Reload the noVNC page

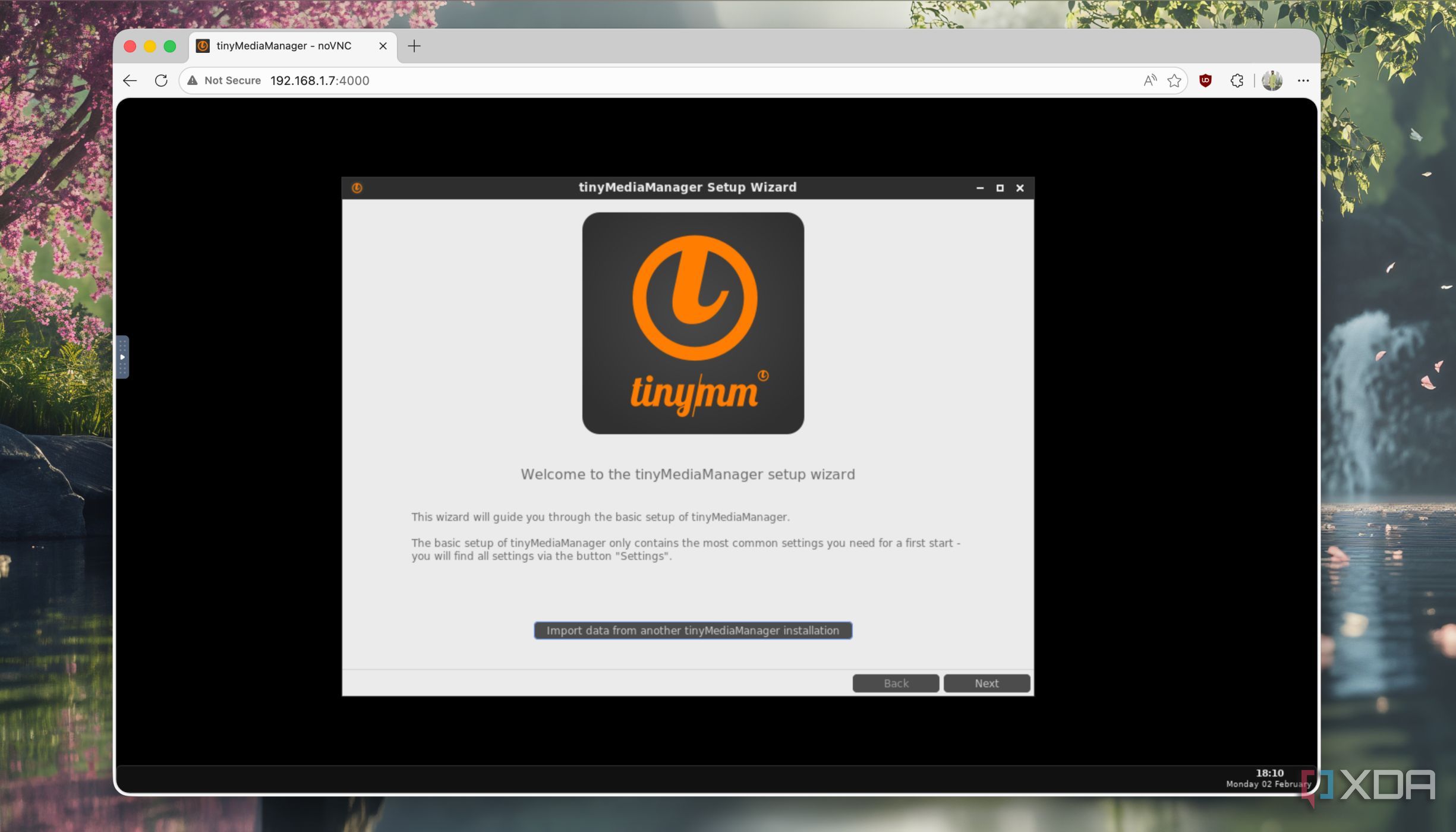[161, 81]
